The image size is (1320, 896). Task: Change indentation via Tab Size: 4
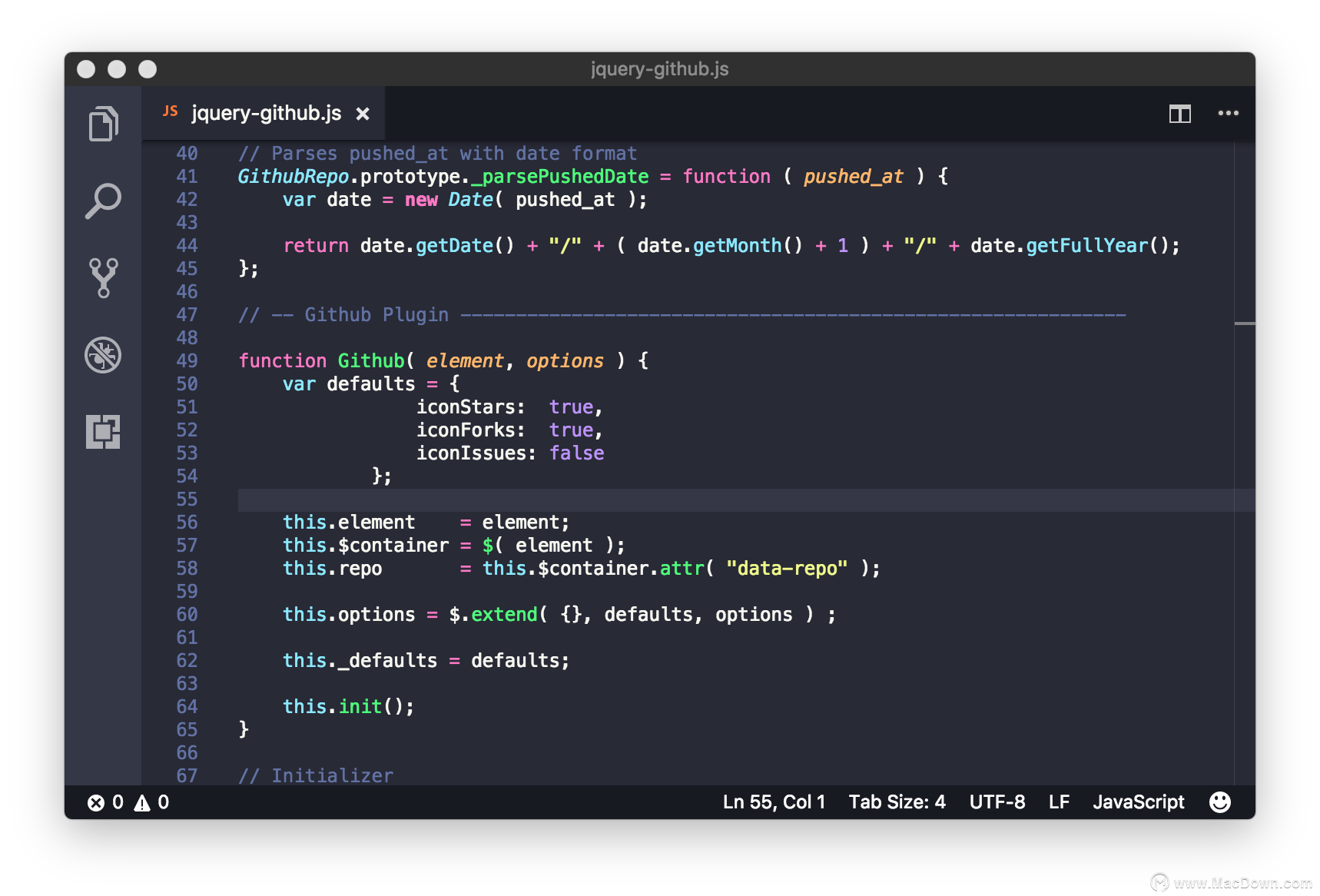(897, 802)
